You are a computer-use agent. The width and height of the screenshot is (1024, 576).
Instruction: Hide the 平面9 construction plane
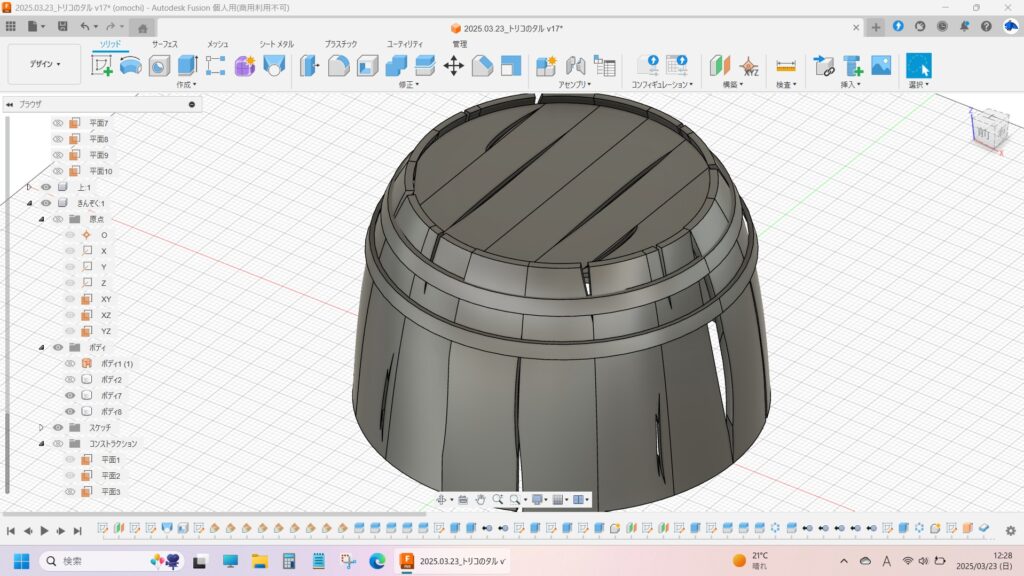[58, 155]
